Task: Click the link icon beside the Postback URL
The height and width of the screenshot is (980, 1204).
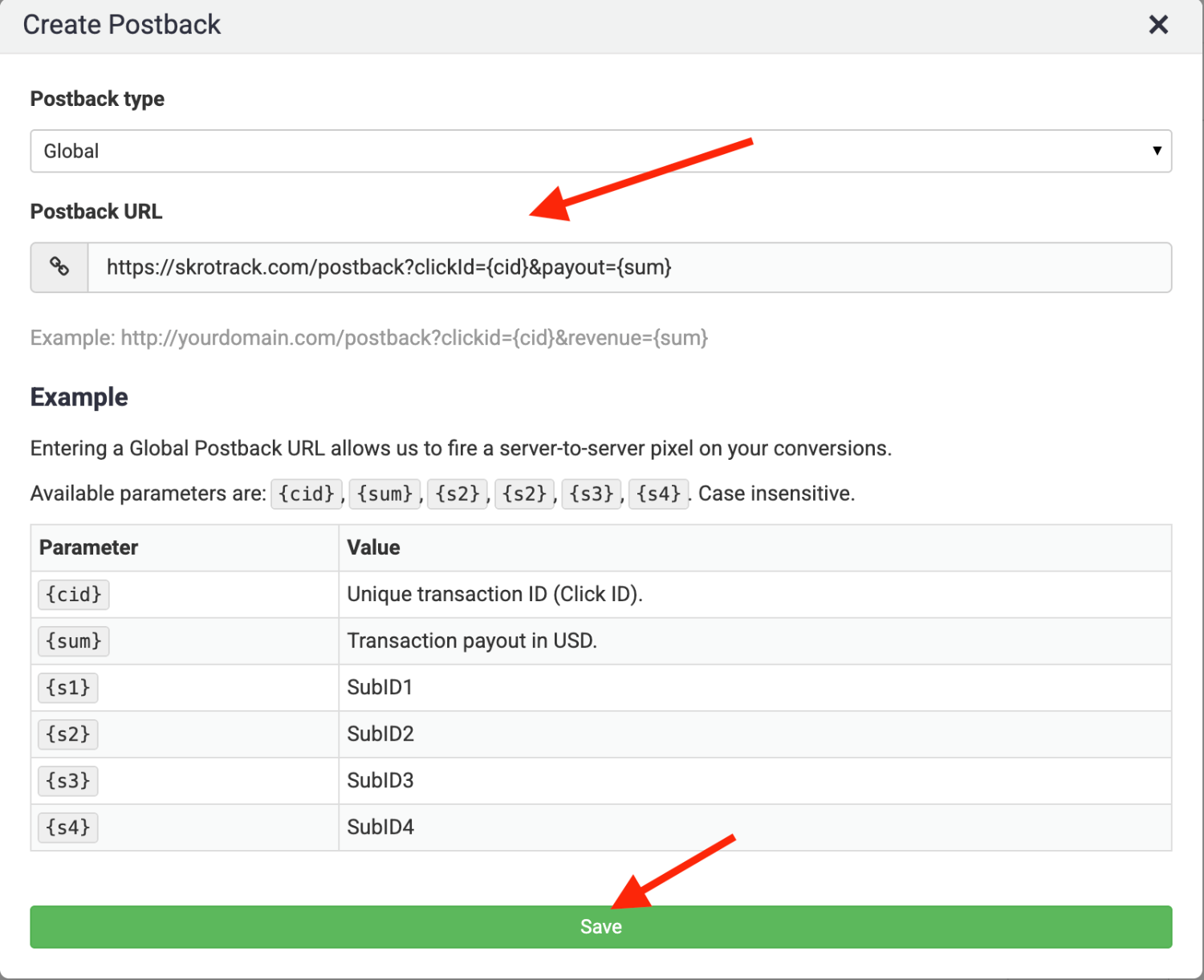Action: [59, 267]
